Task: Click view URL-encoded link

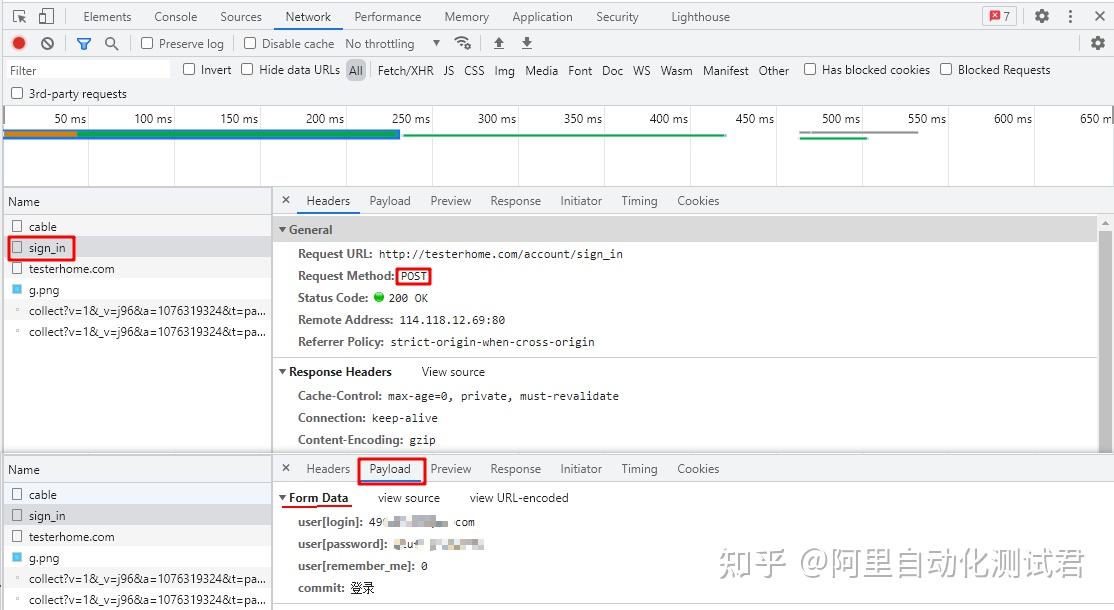Action: click(x=519, y=498)
